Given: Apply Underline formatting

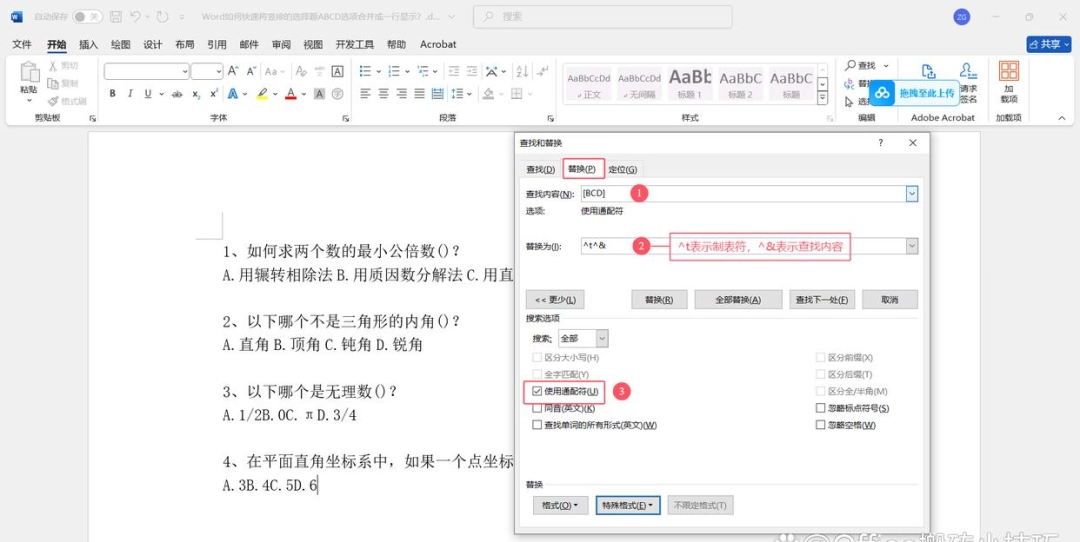Looking at the screenshot, I should tap(147, 94).
